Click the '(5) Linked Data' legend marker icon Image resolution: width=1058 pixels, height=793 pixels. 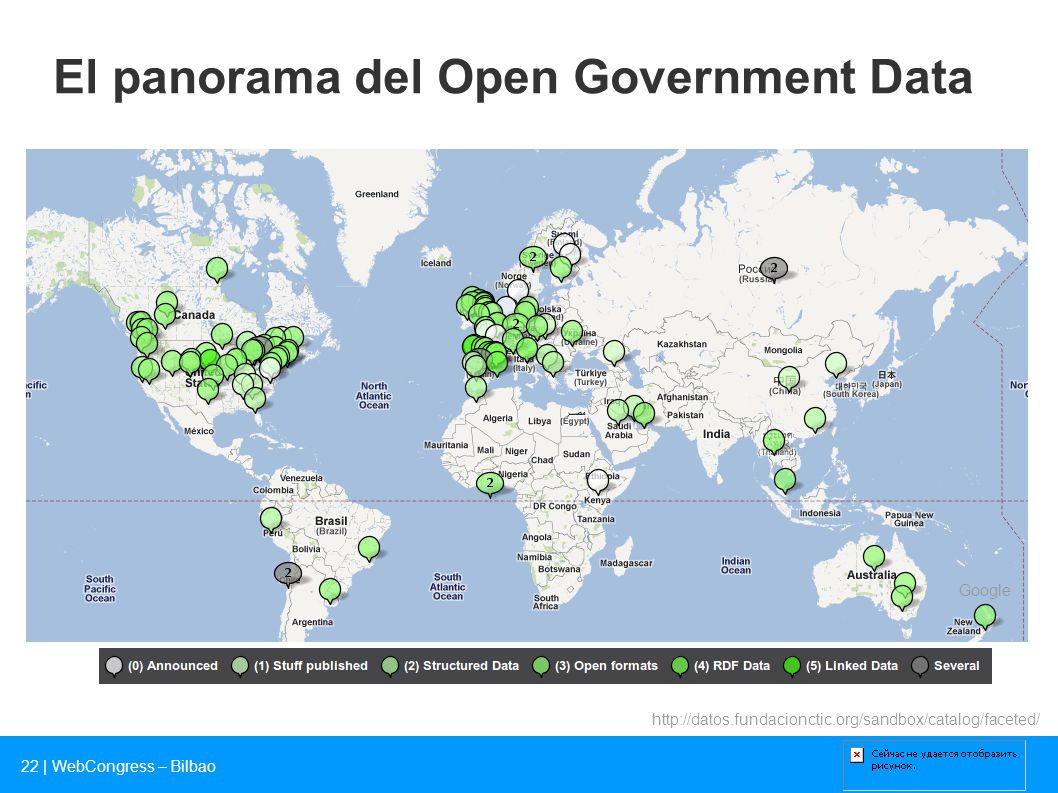point(791,666)
